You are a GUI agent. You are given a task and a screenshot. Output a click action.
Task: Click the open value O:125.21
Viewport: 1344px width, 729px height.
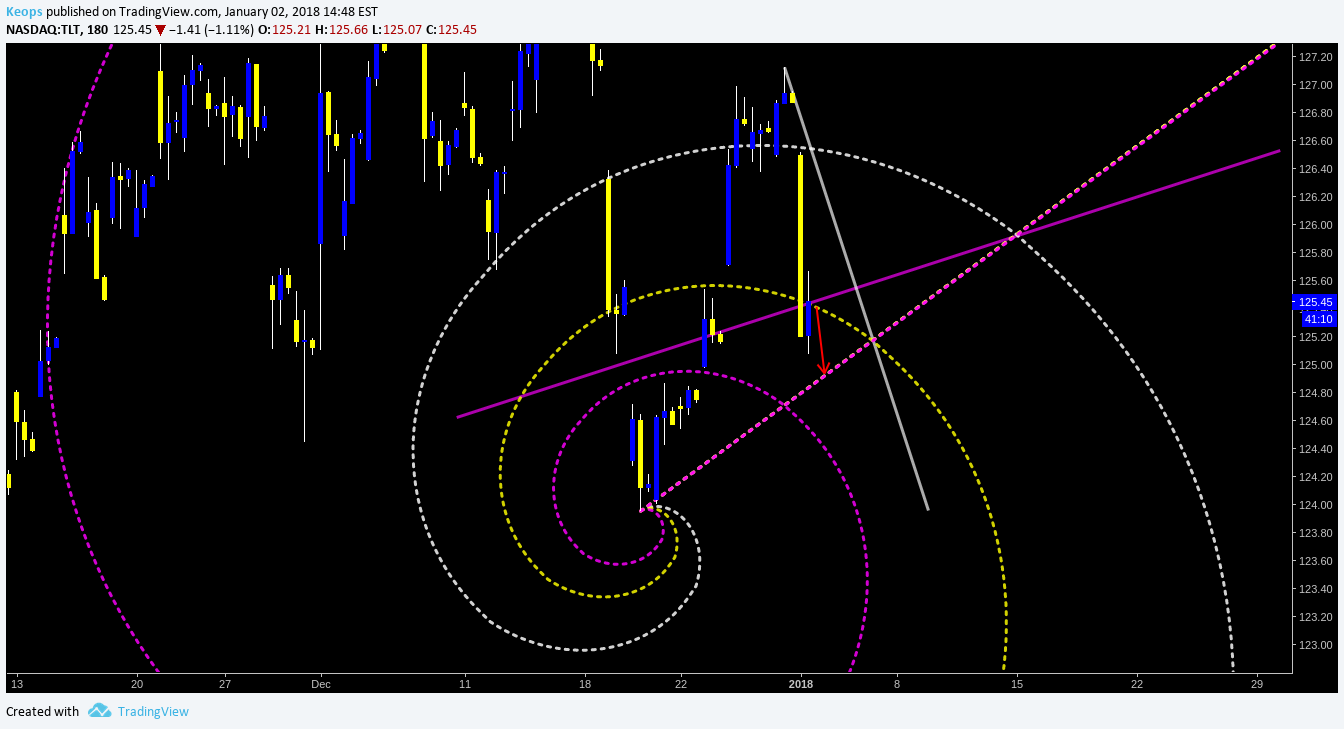284,30
